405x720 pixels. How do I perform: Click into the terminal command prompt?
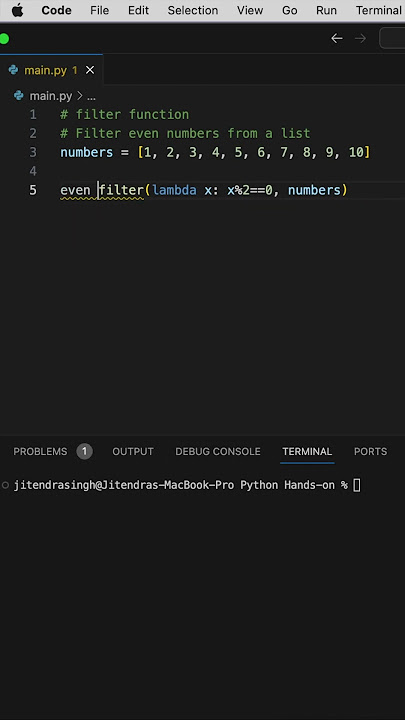(357, 485)
